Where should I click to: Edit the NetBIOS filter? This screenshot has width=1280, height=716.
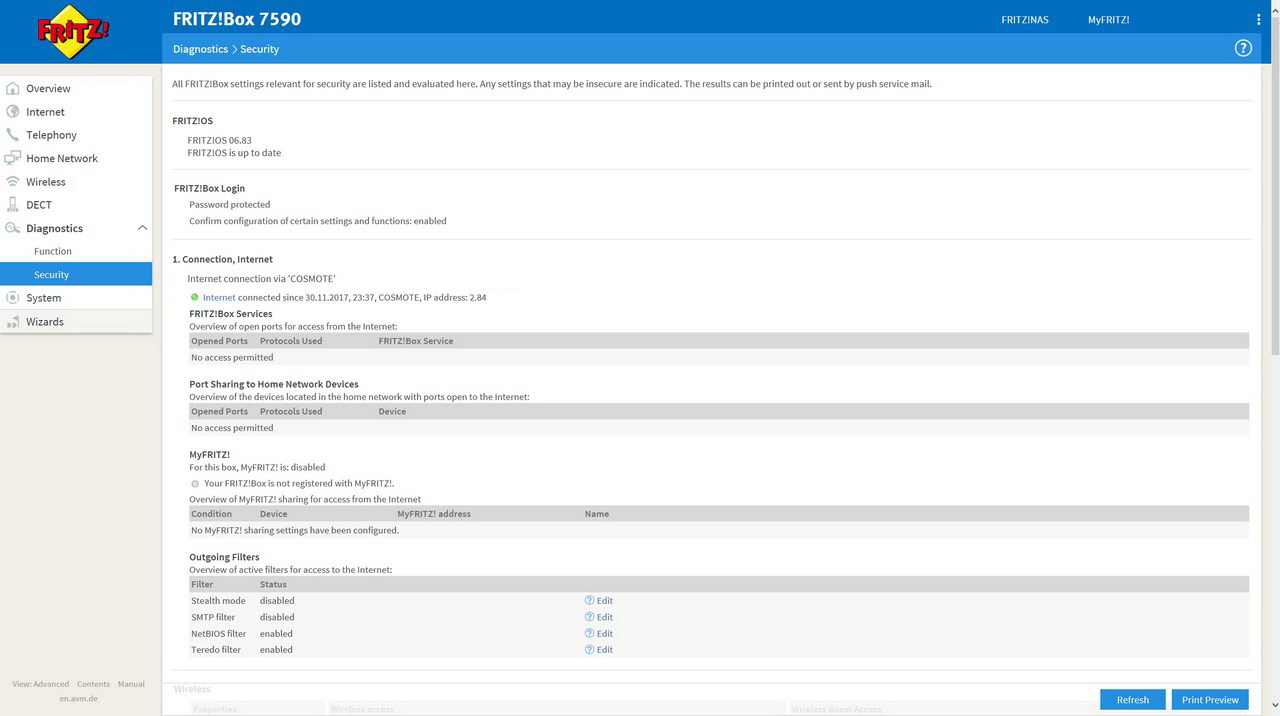tap(604, 633)
